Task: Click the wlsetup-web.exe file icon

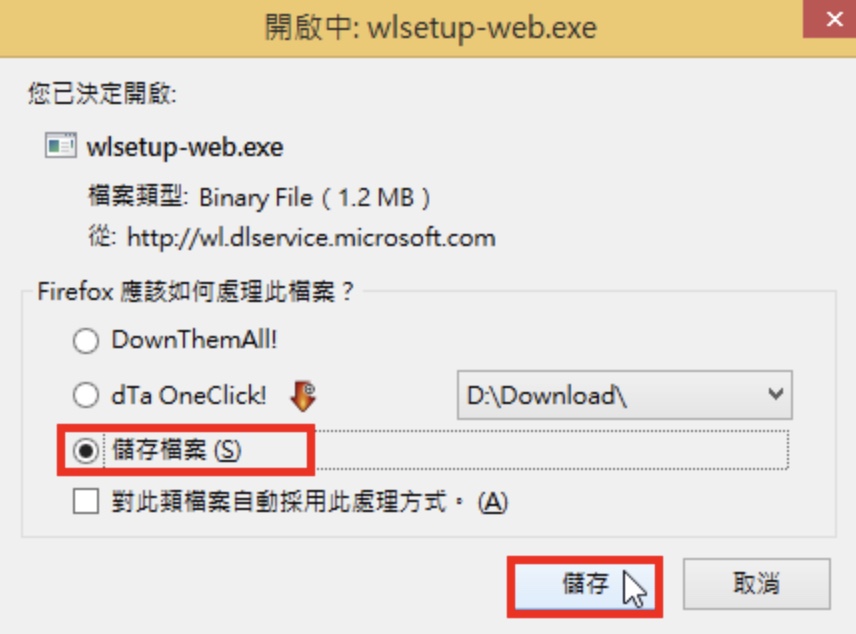Action: coord(60,146)
